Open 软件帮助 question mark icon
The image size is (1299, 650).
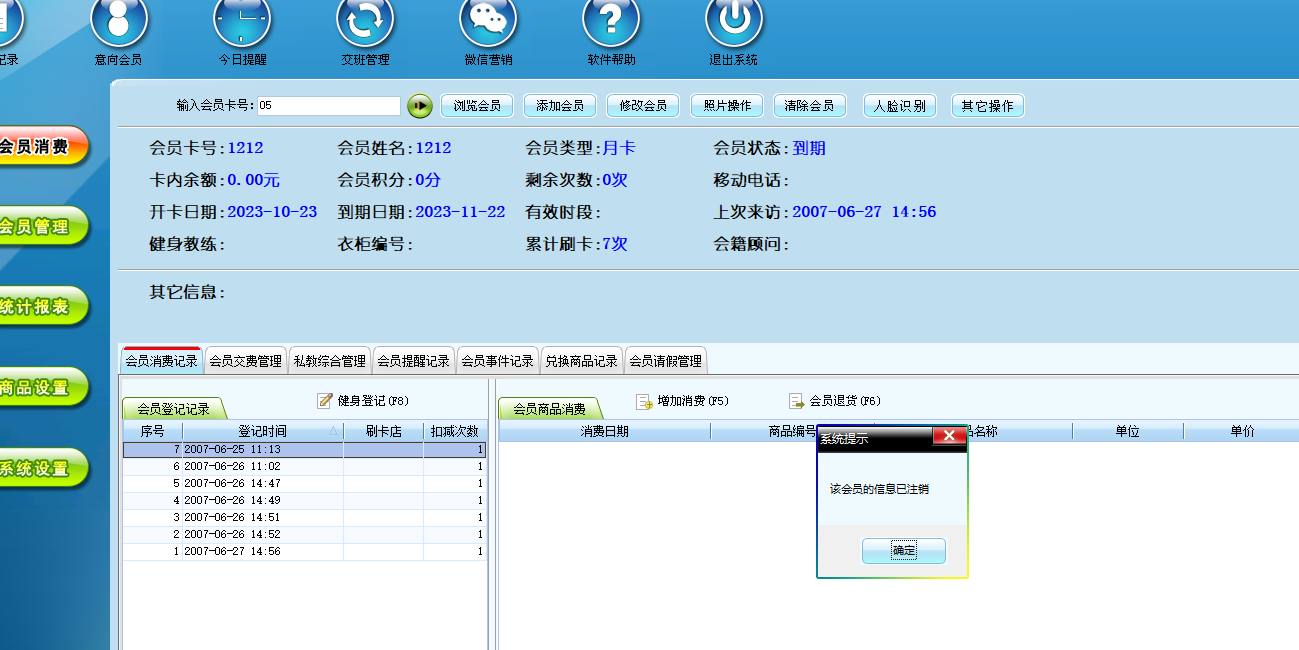point(611,22)
